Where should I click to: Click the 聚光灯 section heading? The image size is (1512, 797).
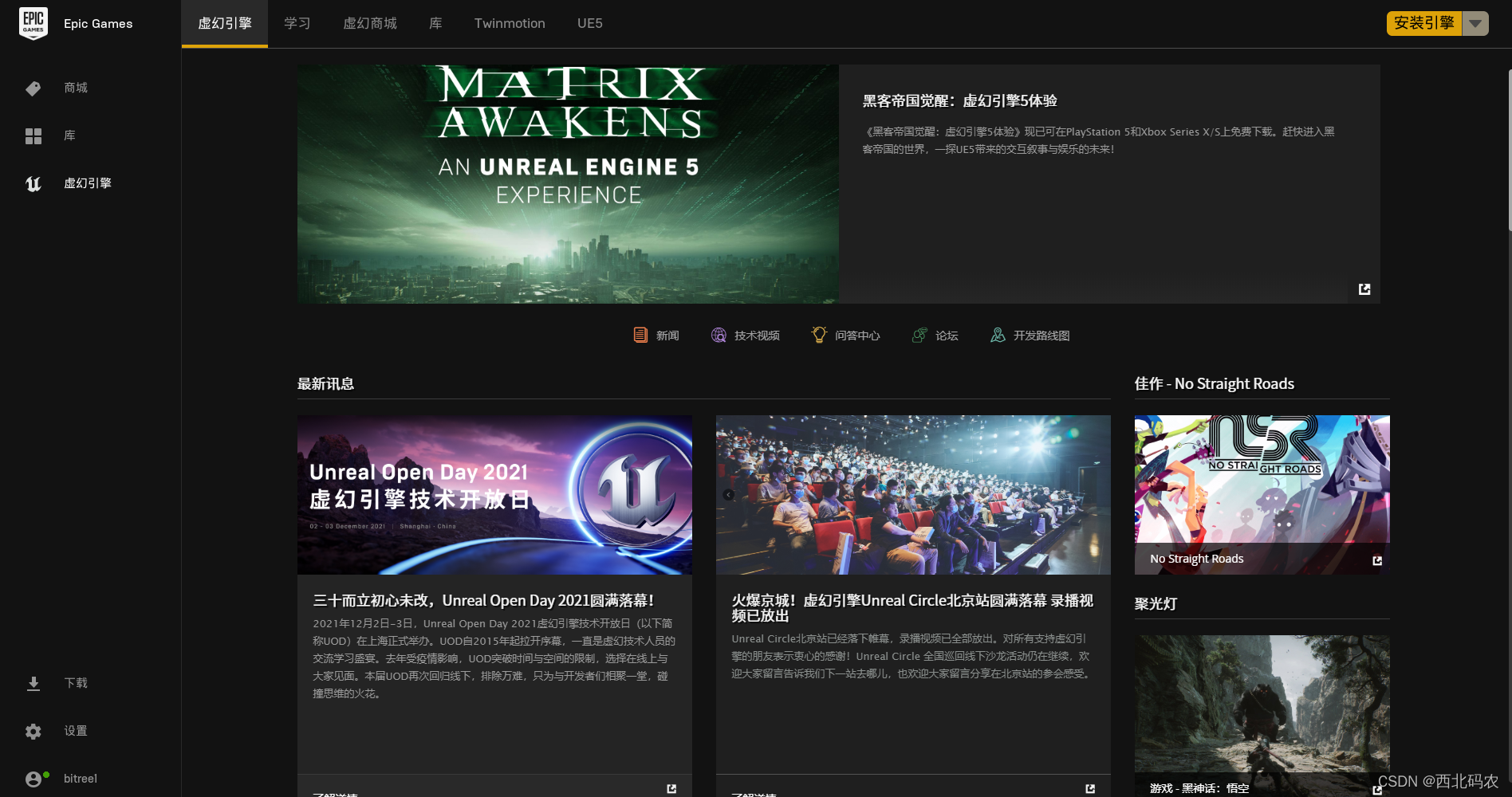pyautogui.click(x=1156, y=604)
